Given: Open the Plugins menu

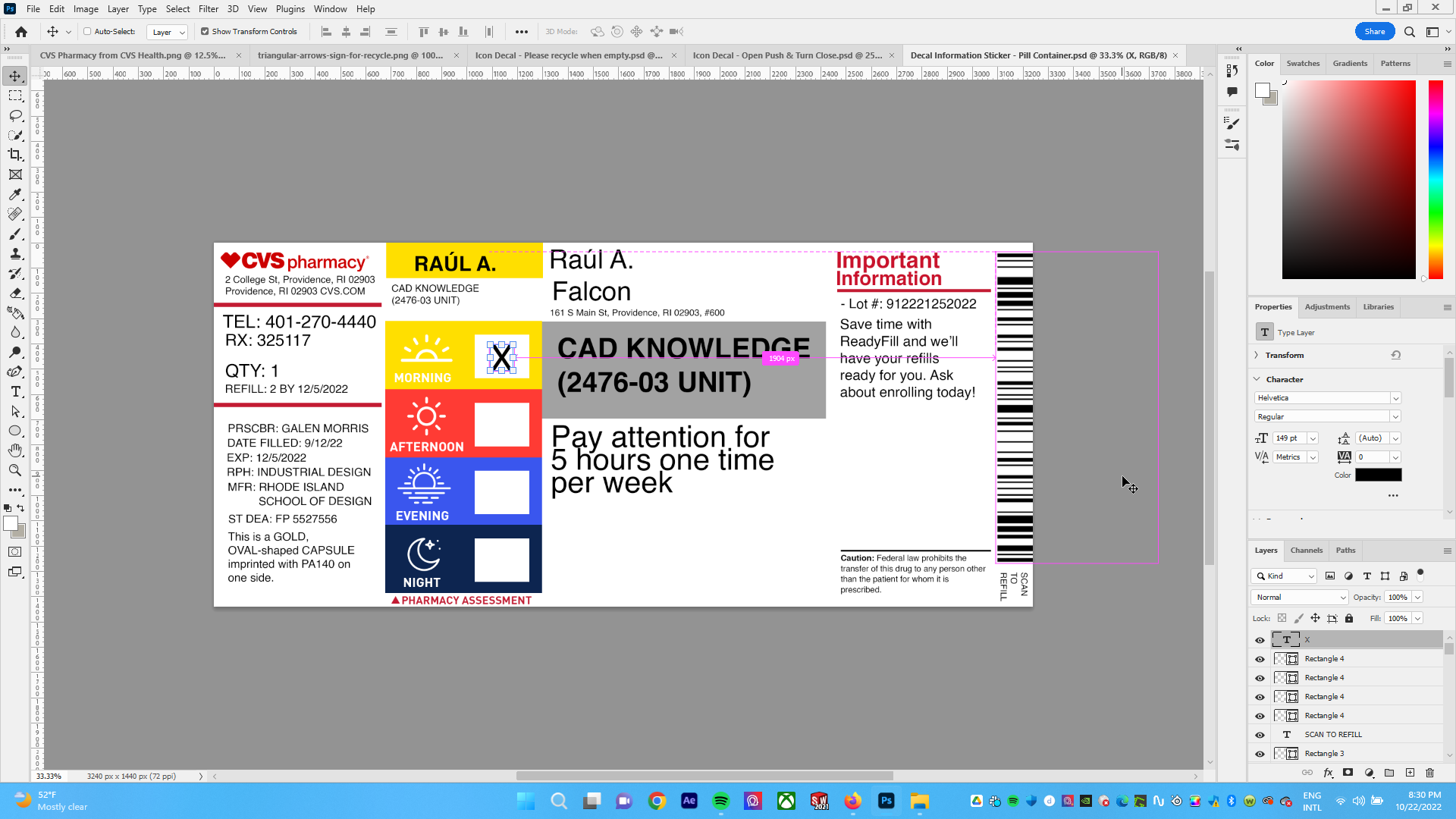Looking at the screenshot, I should pyautogui.click(x=290, y=9).
